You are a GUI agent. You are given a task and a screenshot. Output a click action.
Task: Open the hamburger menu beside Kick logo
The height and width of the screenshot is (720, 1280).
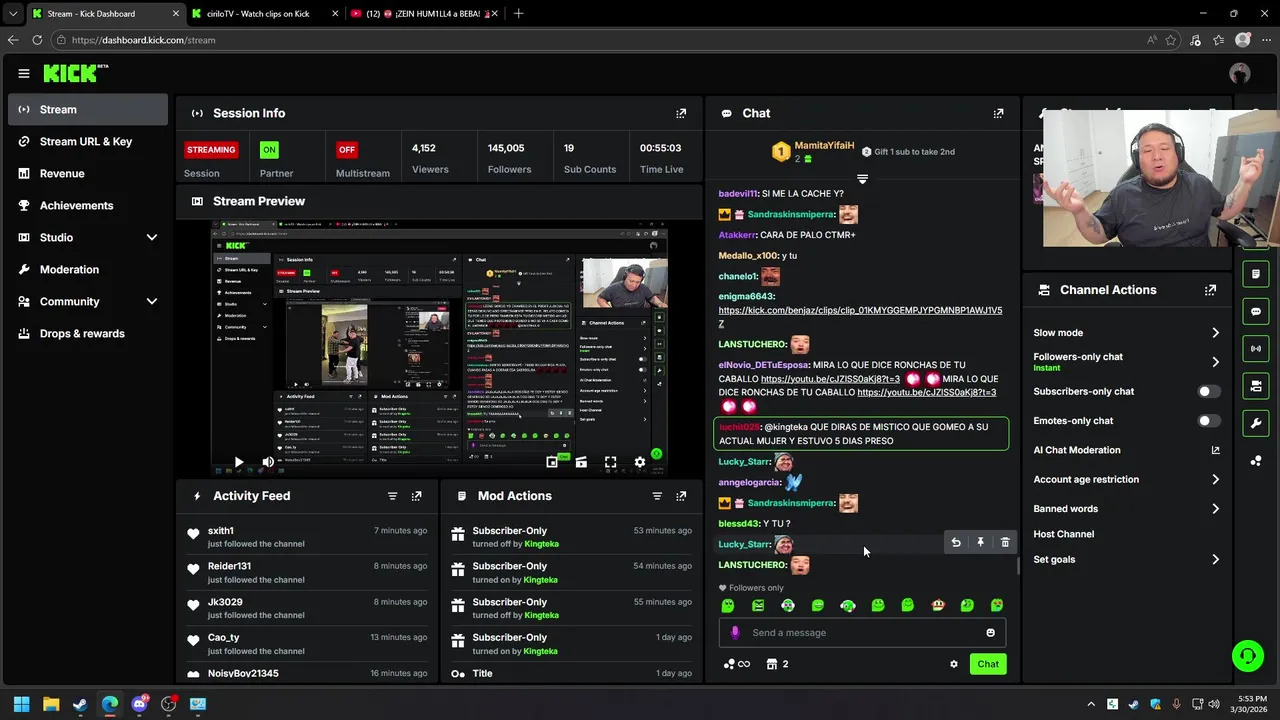(x=24, y=73)
